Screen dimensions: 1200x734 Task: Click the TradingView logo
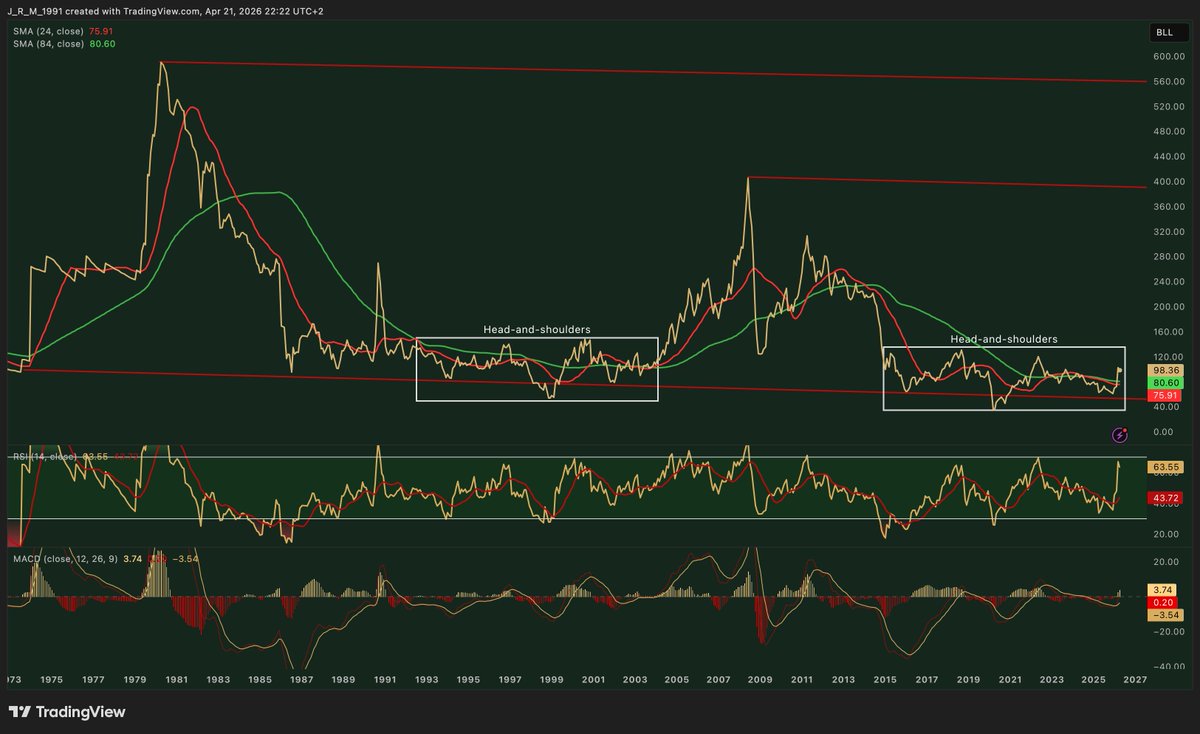tap(67, 712)
